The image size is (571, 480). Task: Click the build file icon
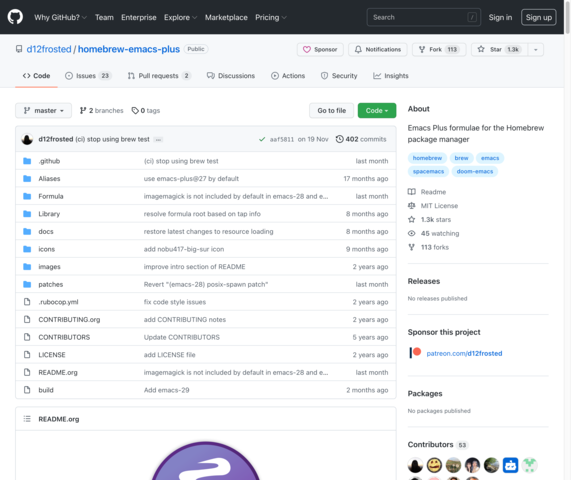tap(27, 390)
